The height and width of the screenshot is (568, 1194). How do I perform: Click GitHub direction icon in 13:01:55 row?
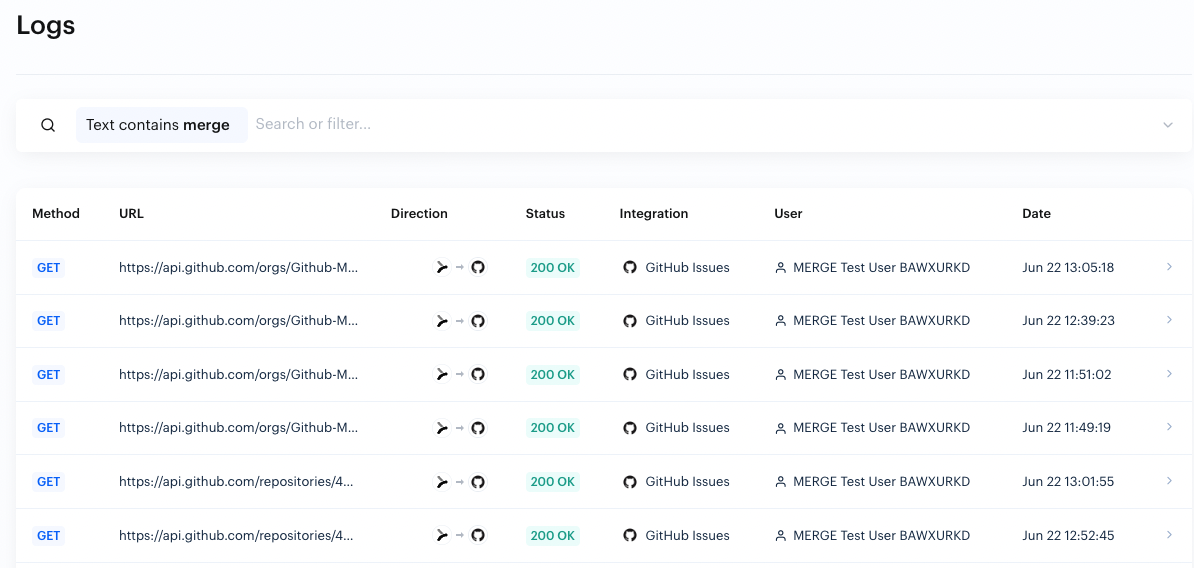[x=478, y=482]
